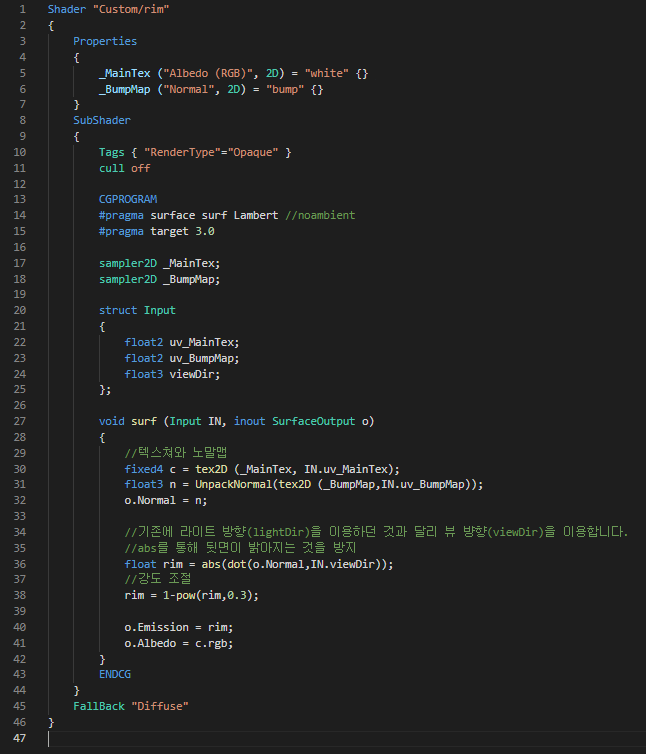Click the 0.3 exponent value

pyautogui.click(x=237, y=595)
